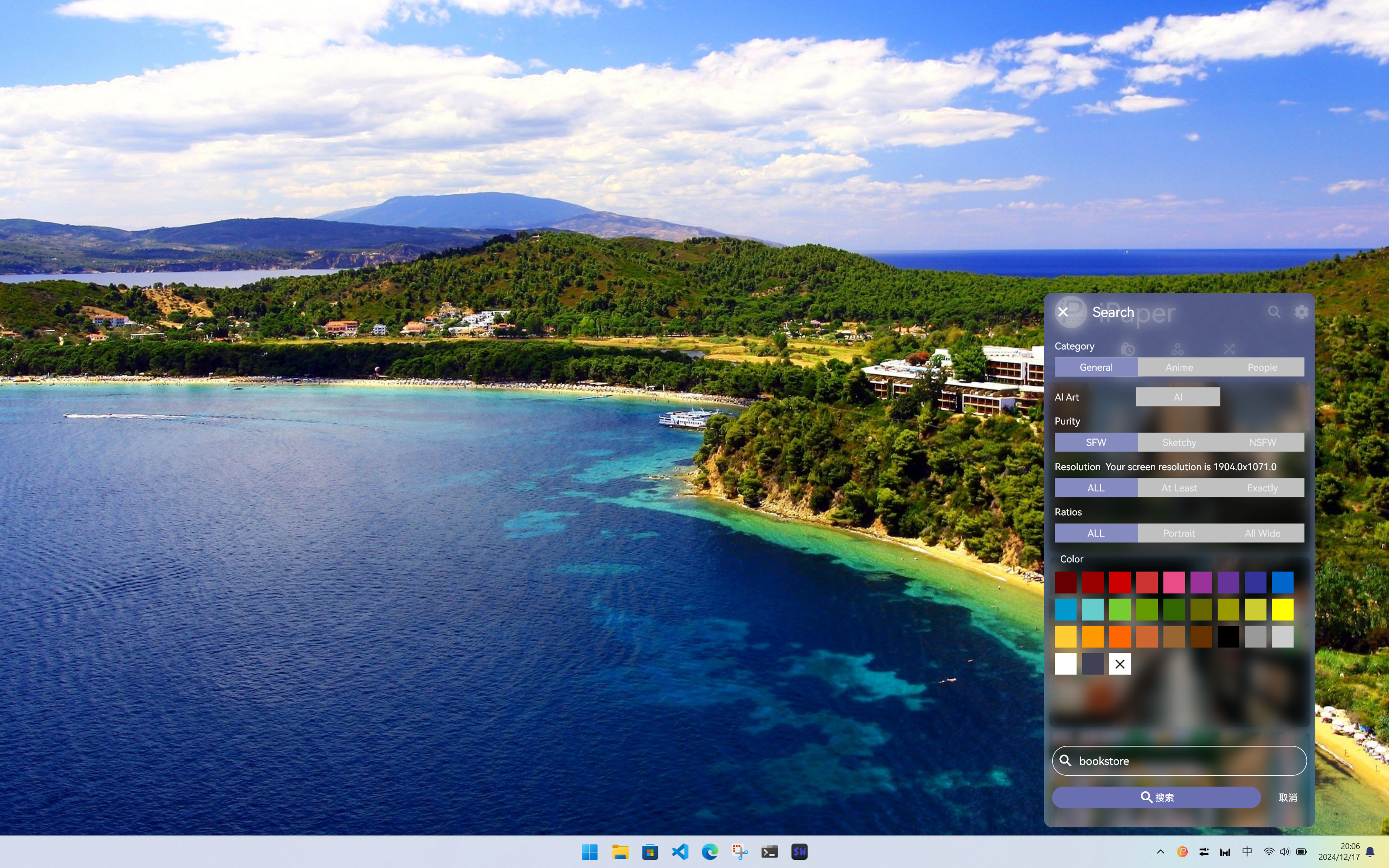Click 取消 to cancel search

point(1287,797)
